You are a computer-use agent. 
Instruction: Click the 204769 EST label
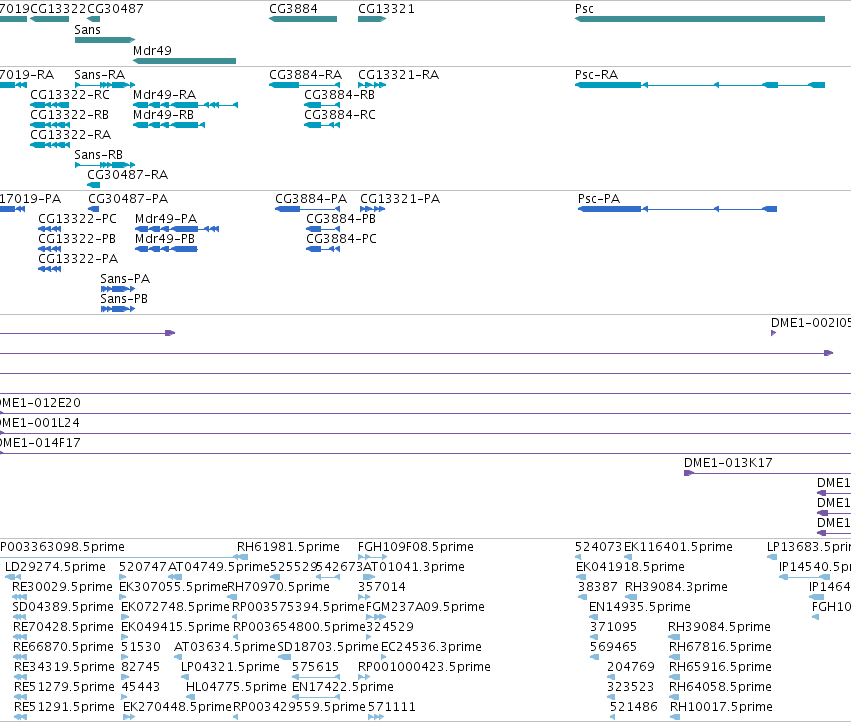(631, 667)
